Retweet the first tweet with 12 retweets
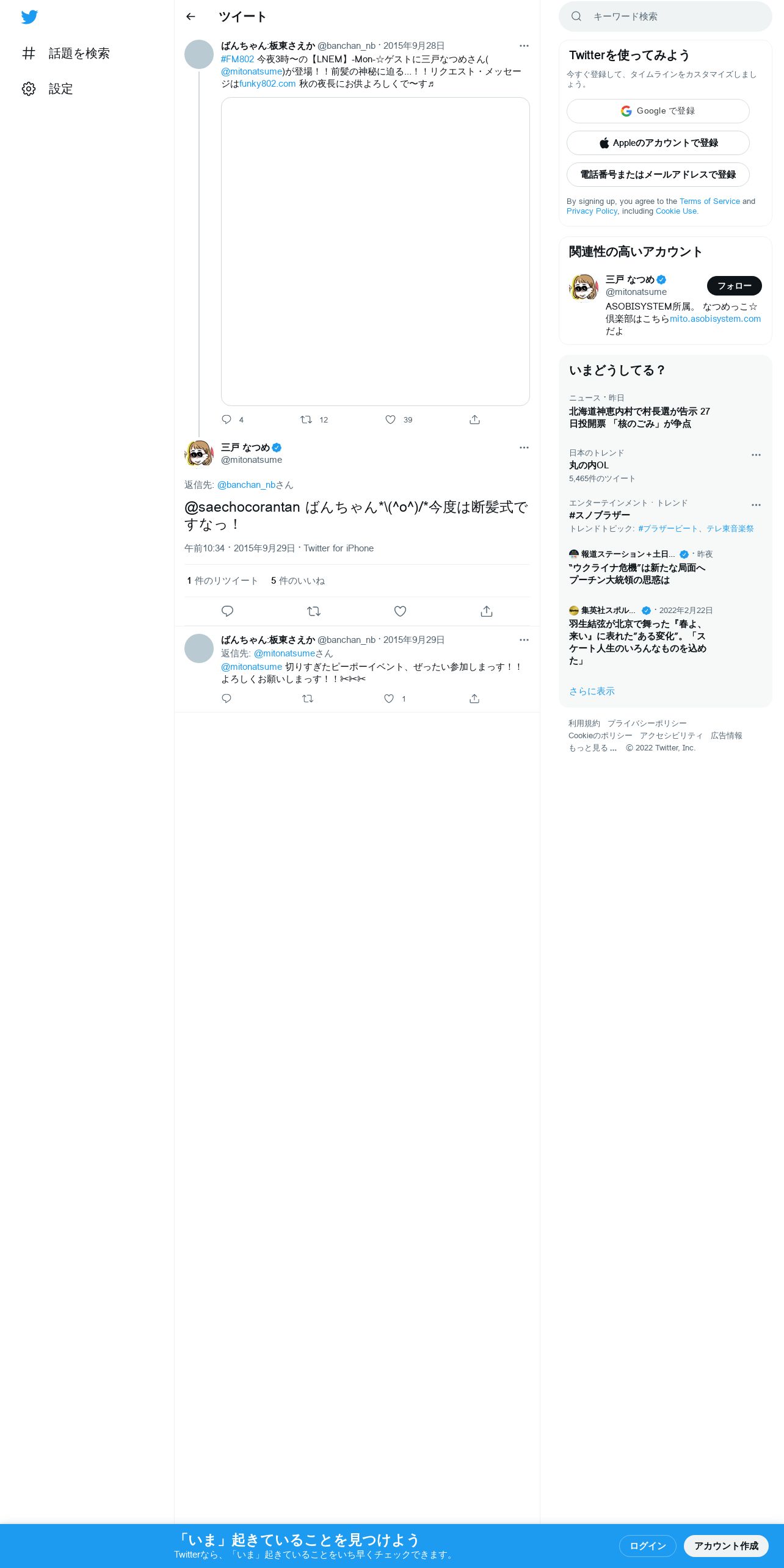The width and height of the screenshot is (784, 1568). pos(306,419)
